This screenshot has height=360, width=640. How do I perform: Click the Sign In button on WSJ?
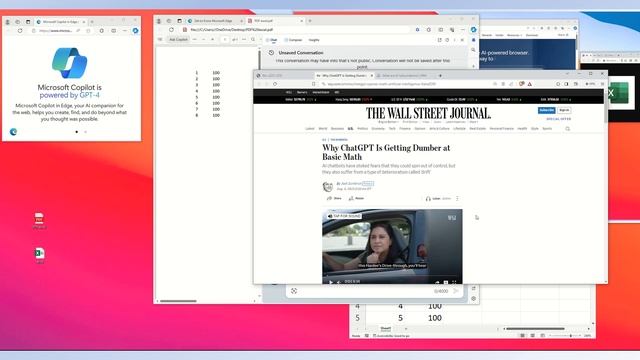pos(564,110)
